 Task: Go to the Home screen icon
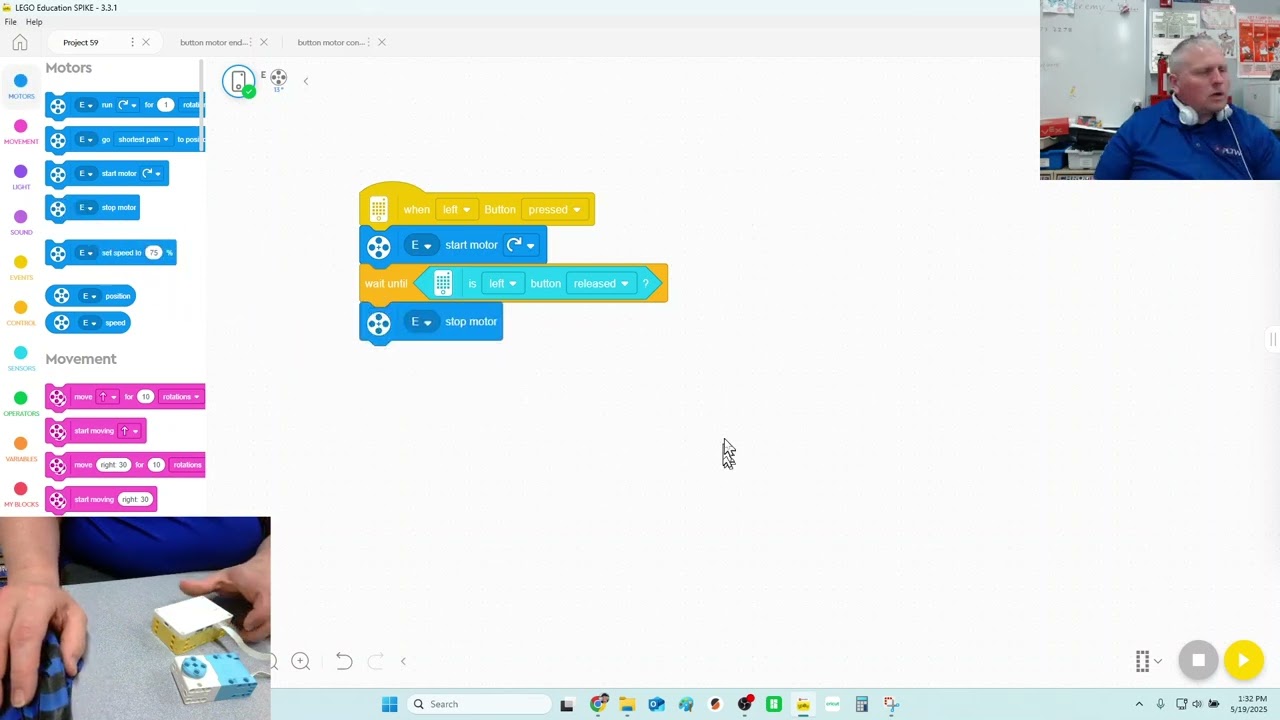pyautogui.click(x=20, y=42)
